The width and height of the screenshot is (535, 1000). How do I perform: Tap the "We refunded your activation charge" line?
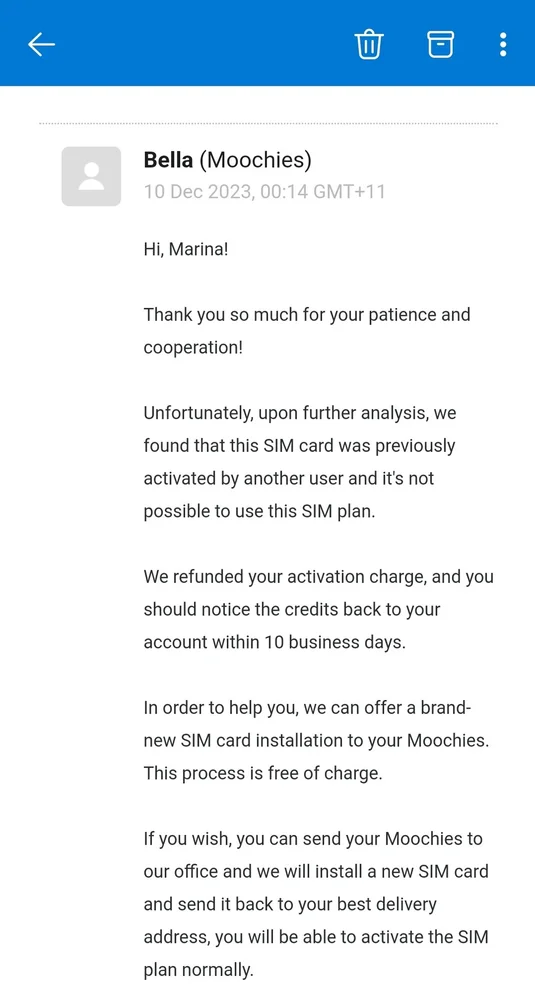click(318, 577)
